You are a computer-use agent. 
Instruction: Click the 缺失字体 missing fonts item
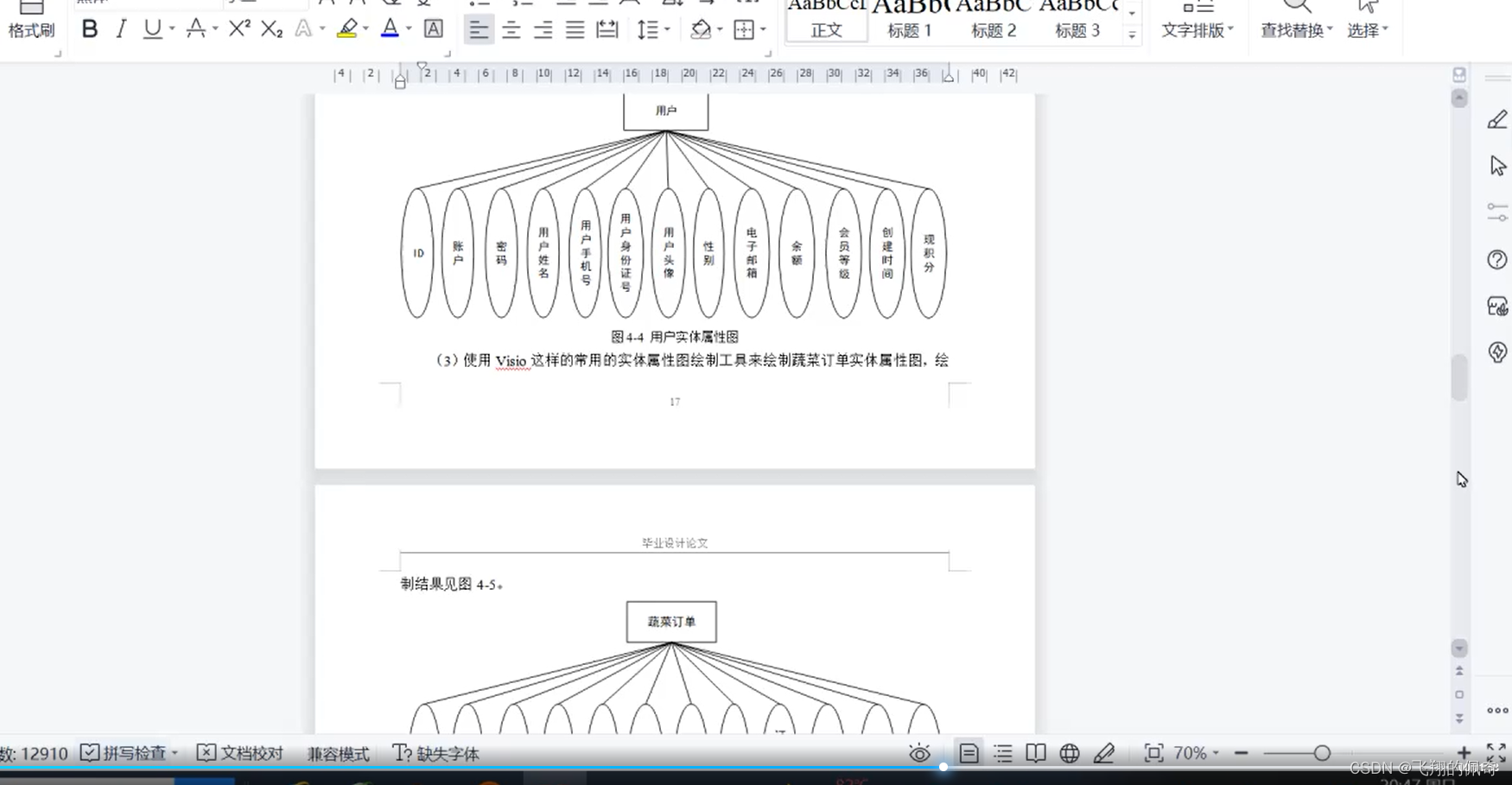point(435,753)
